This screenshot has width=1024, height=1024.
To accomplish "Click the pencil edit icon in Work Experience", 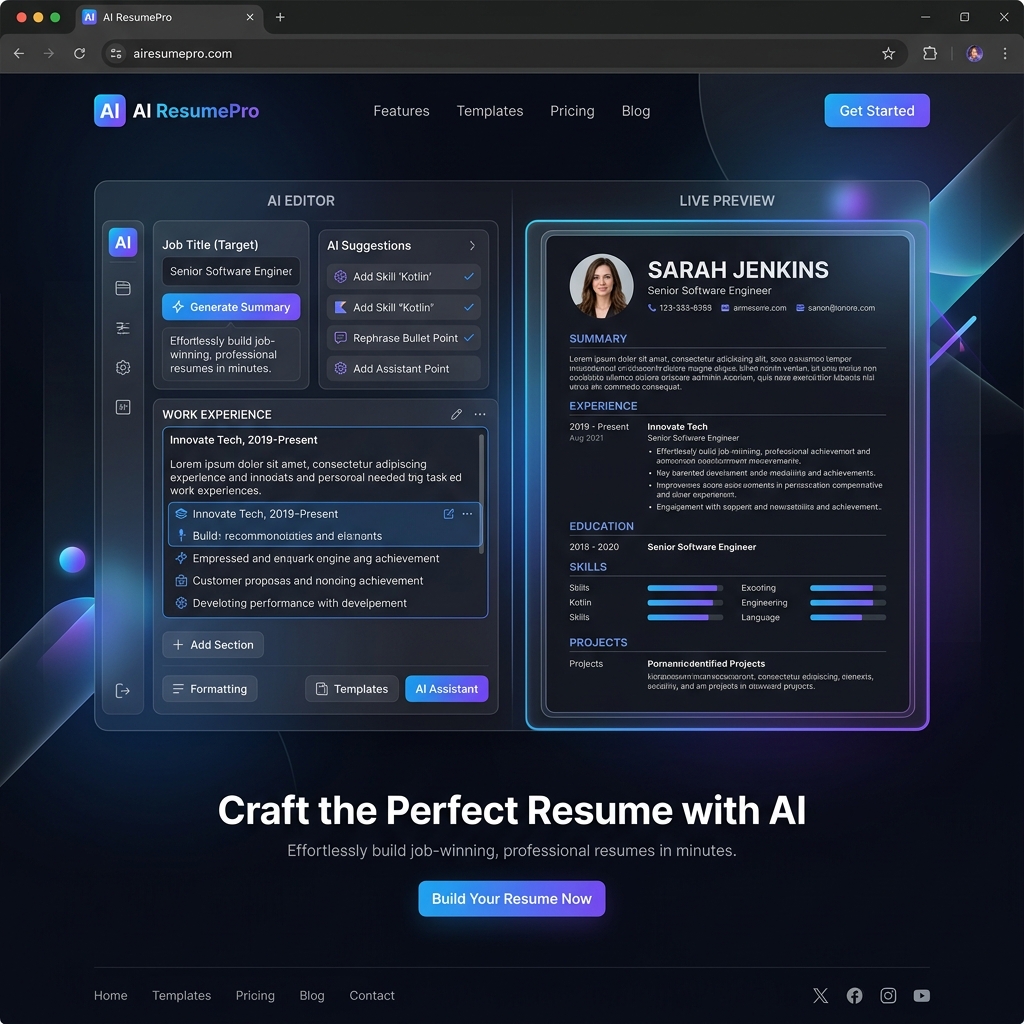I will point(456,414).
